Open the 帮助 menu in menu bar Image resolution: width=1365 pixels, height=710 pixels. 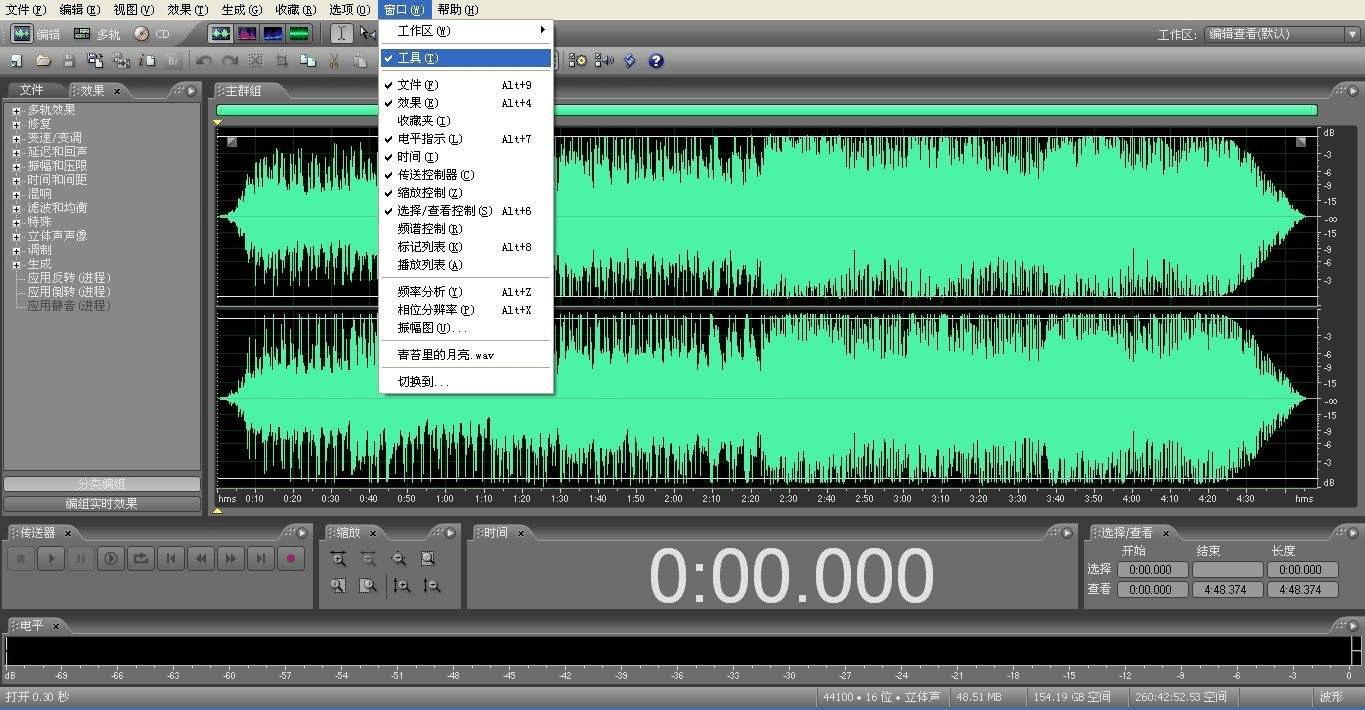(457, 9)
